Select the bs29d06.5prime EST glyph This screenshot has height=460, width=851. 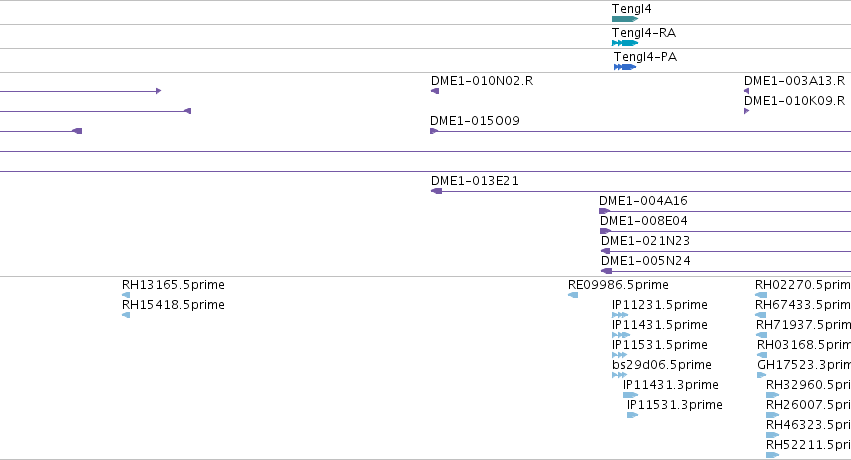click(x=619, y=375)
